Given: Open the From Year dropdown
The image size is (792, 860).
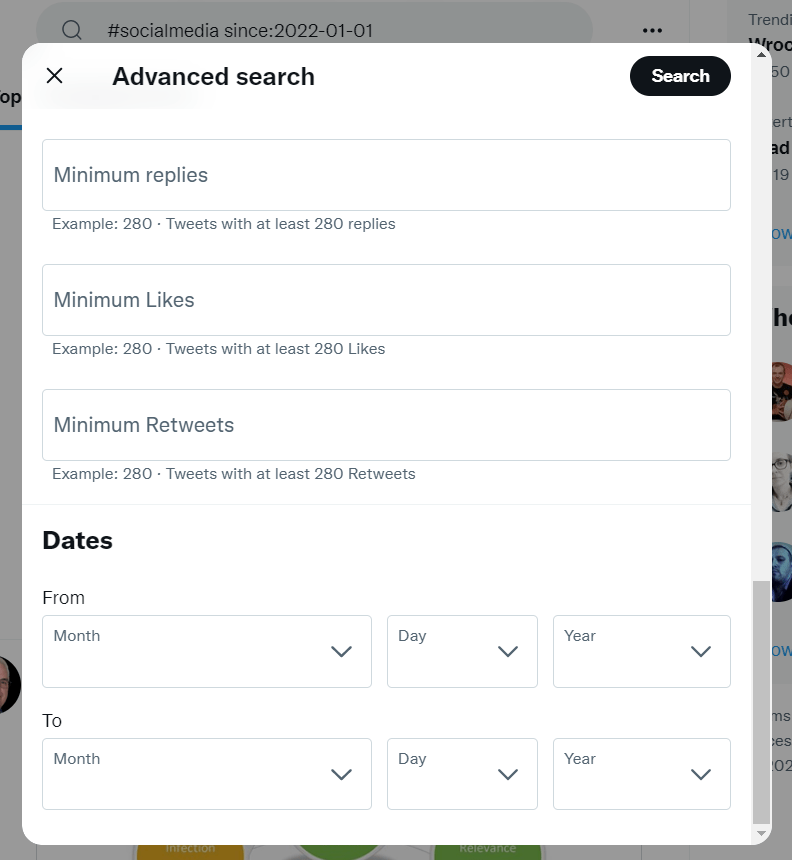Looking at the screenshot, I should (641, 651).
